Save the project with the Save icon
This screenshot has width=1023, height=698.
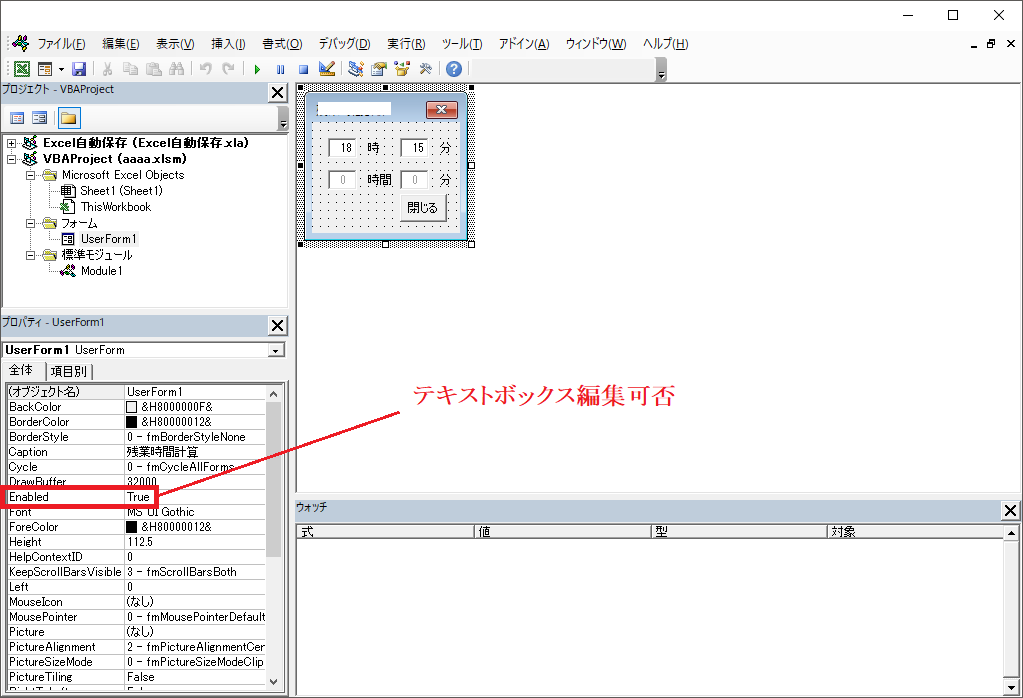pyautogui.click(x=80, y=68)
